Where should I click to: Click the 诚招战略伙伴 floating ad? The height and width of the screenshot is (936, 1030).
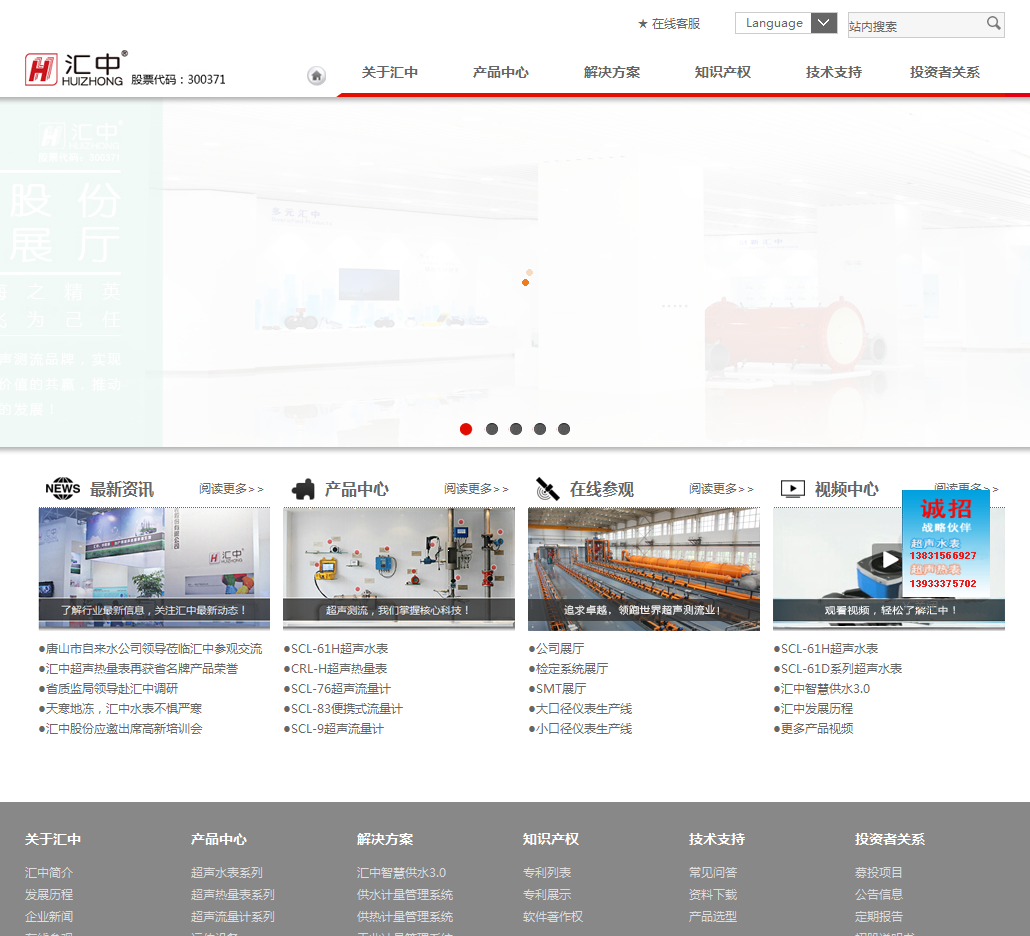pos(945,543)
